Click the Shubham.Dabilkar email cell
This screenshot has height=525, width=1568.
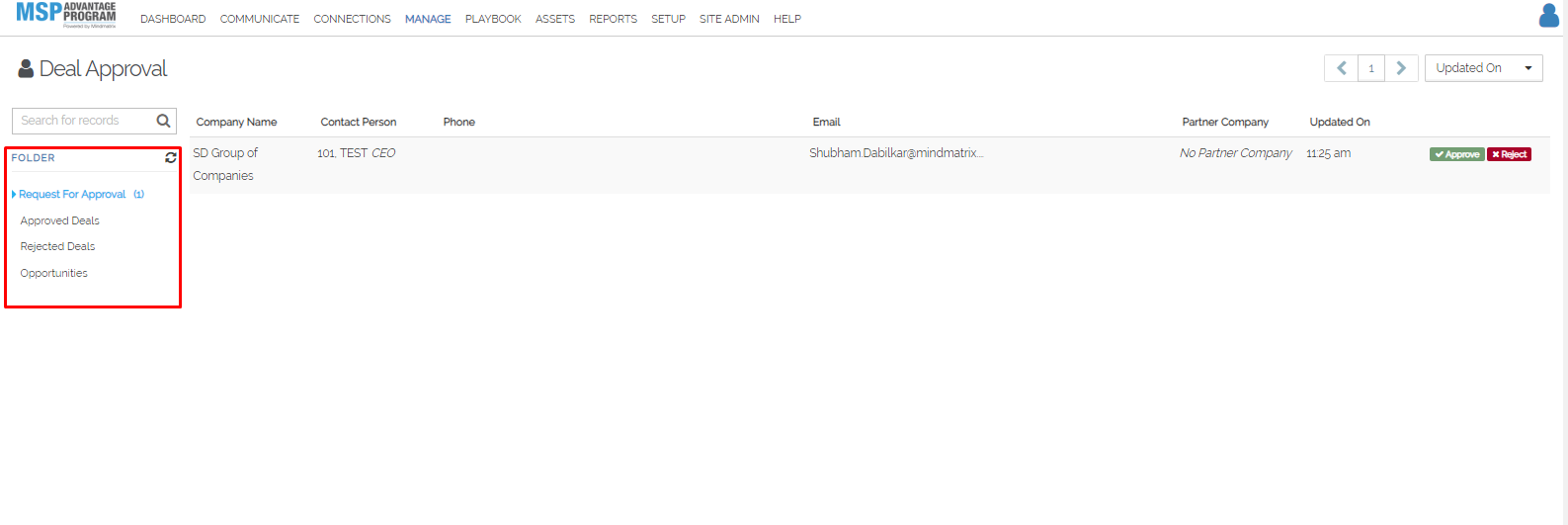click(x=896, y=153)
